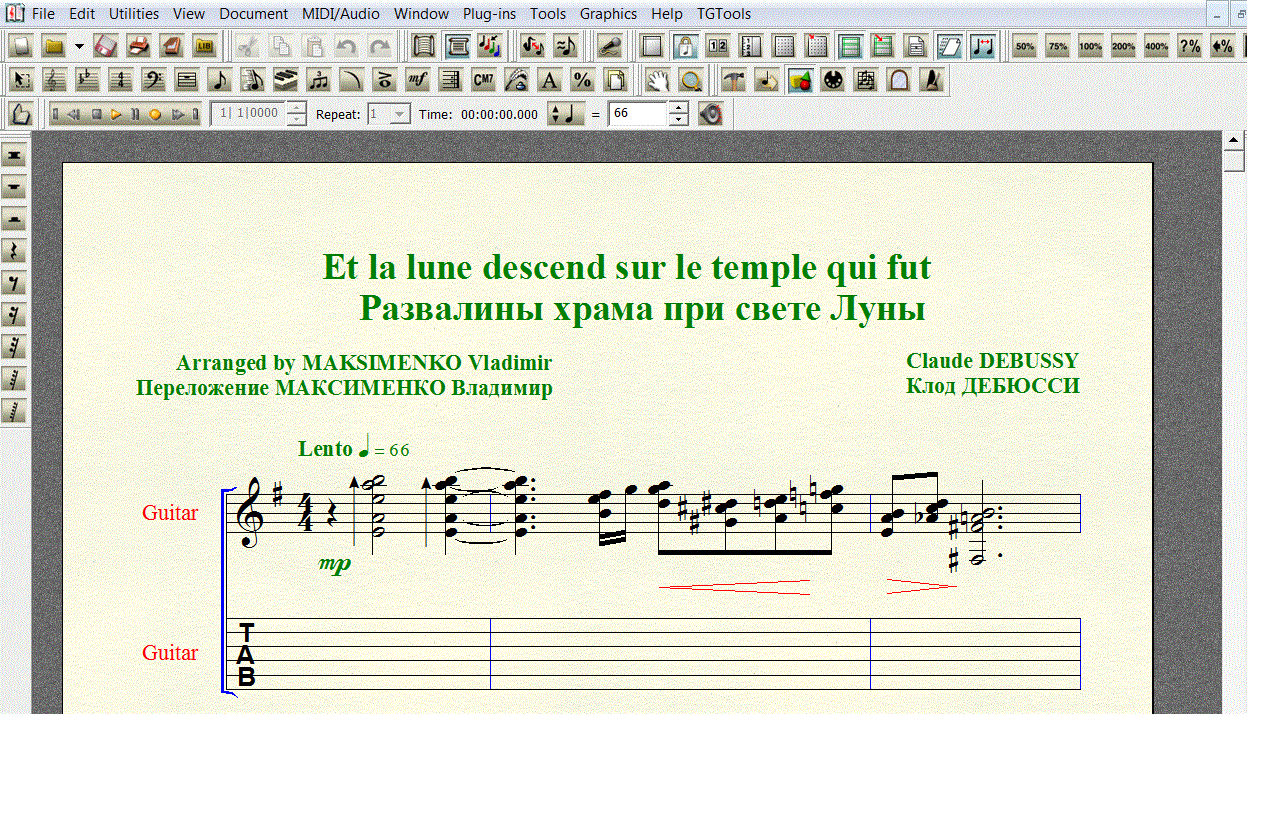
Task: Pick the Clef tool with bass clef
Action: point(153,81)
